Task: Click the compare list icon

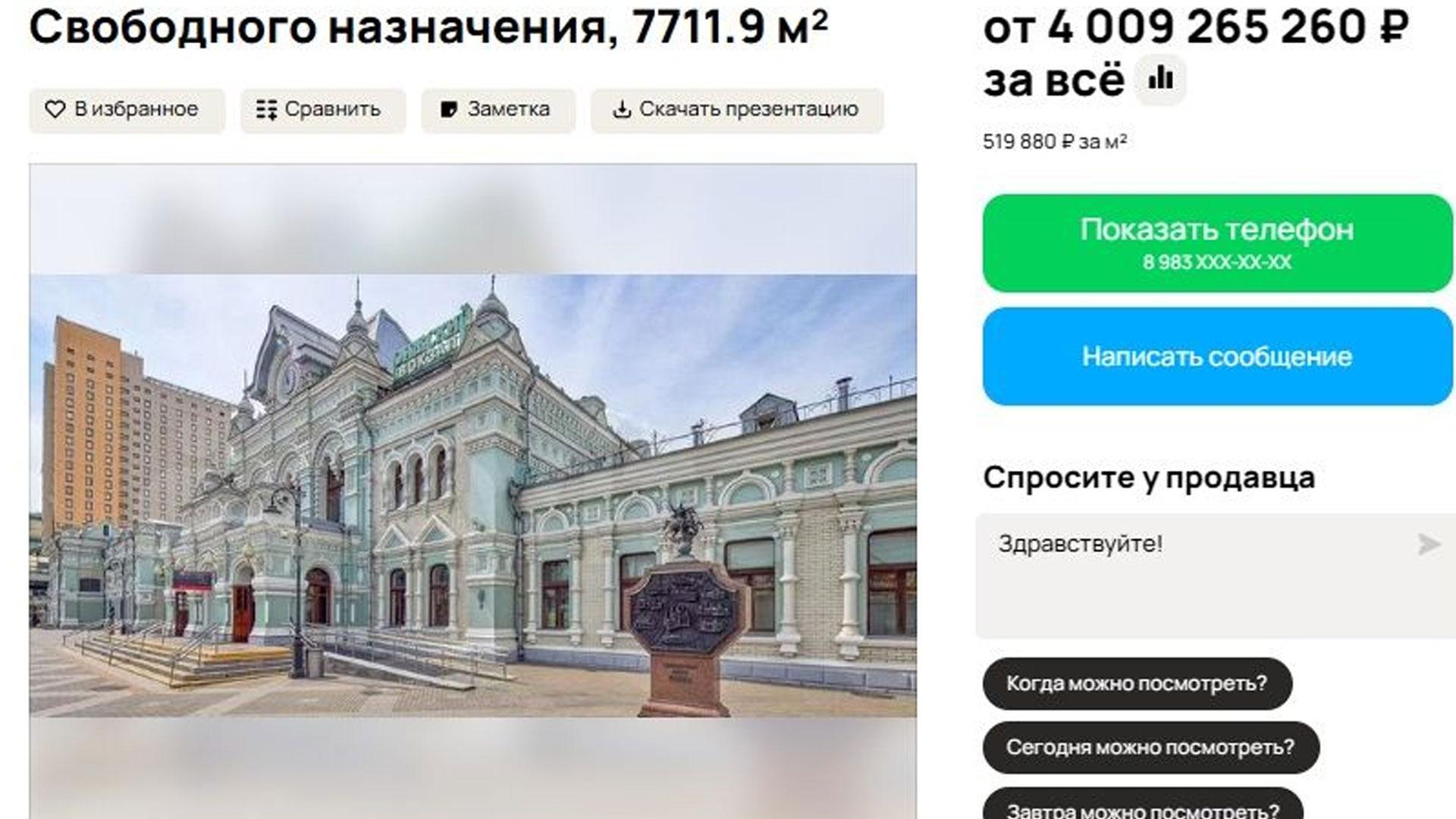Action: [266, 110]
